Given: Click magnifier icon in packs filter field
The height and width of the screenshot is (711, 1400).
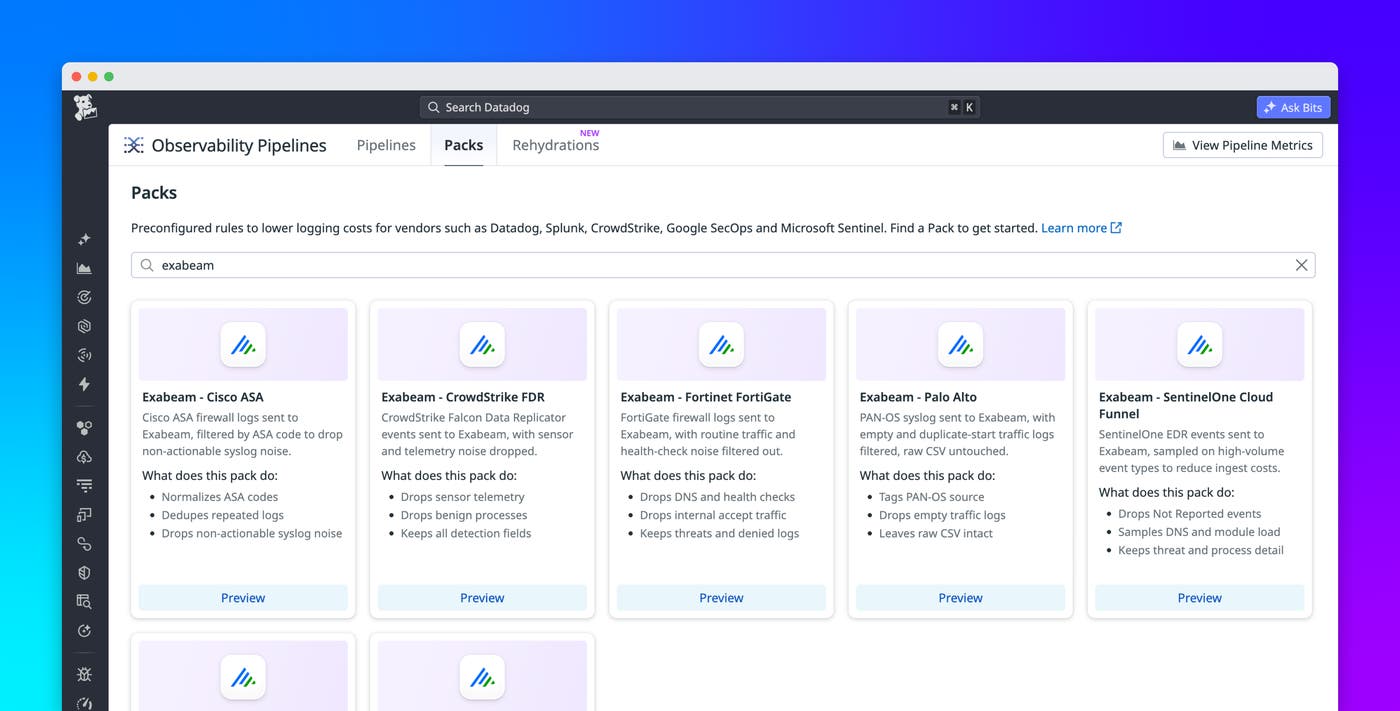Looking at the screenshot, I should pyautogui.click(x=147, y=265).
